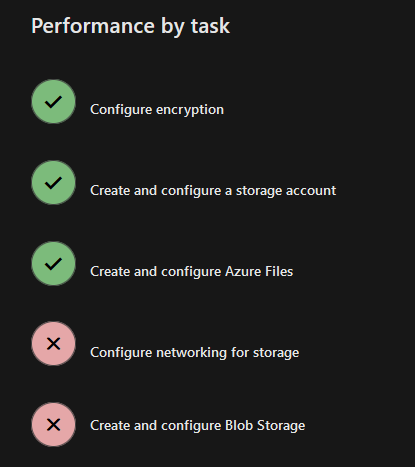Click the last status circle in the list

click(53, 425)
